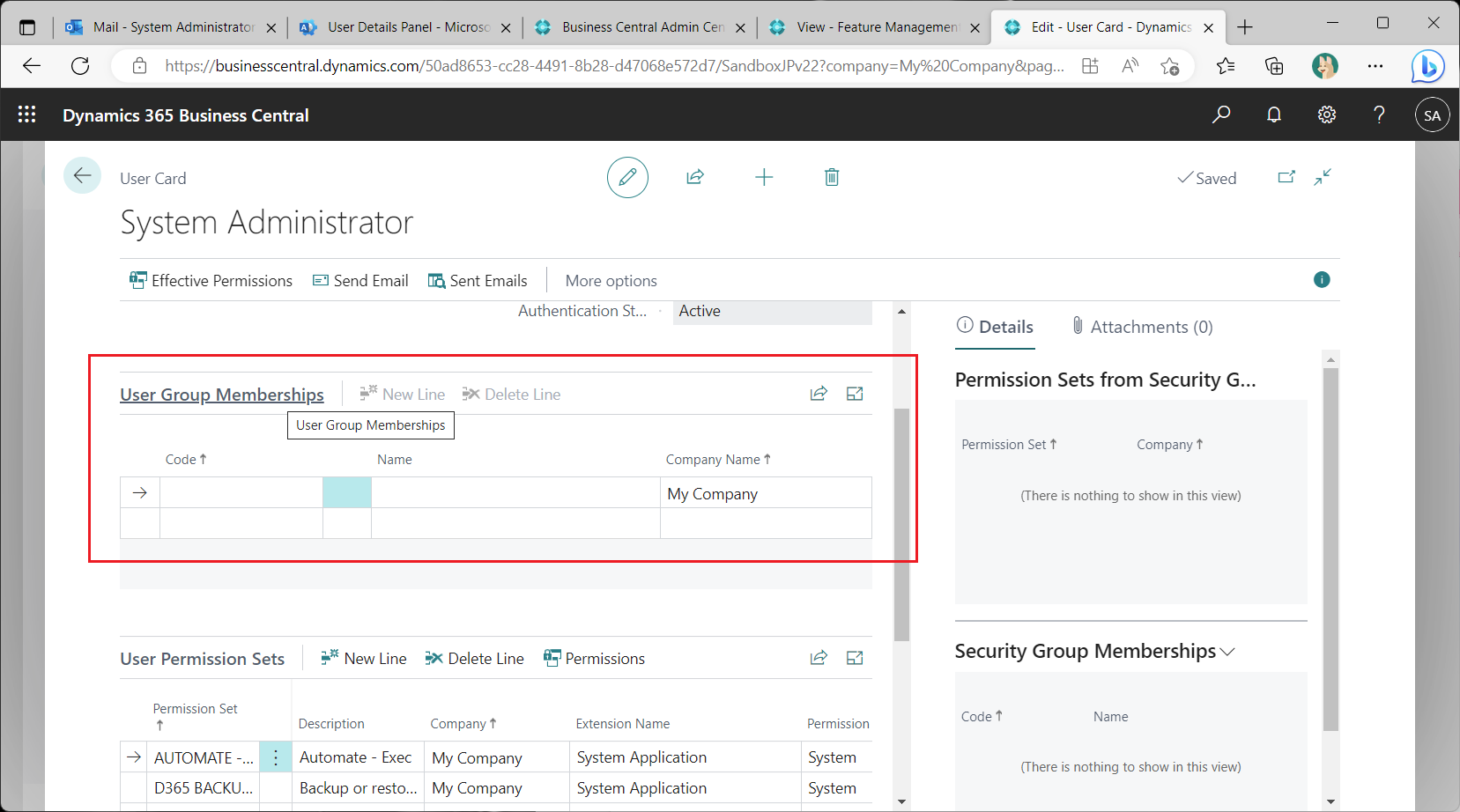Screen dimensions: 1460x812
Task: Open the app launcher grid icon
Action: 26,114
